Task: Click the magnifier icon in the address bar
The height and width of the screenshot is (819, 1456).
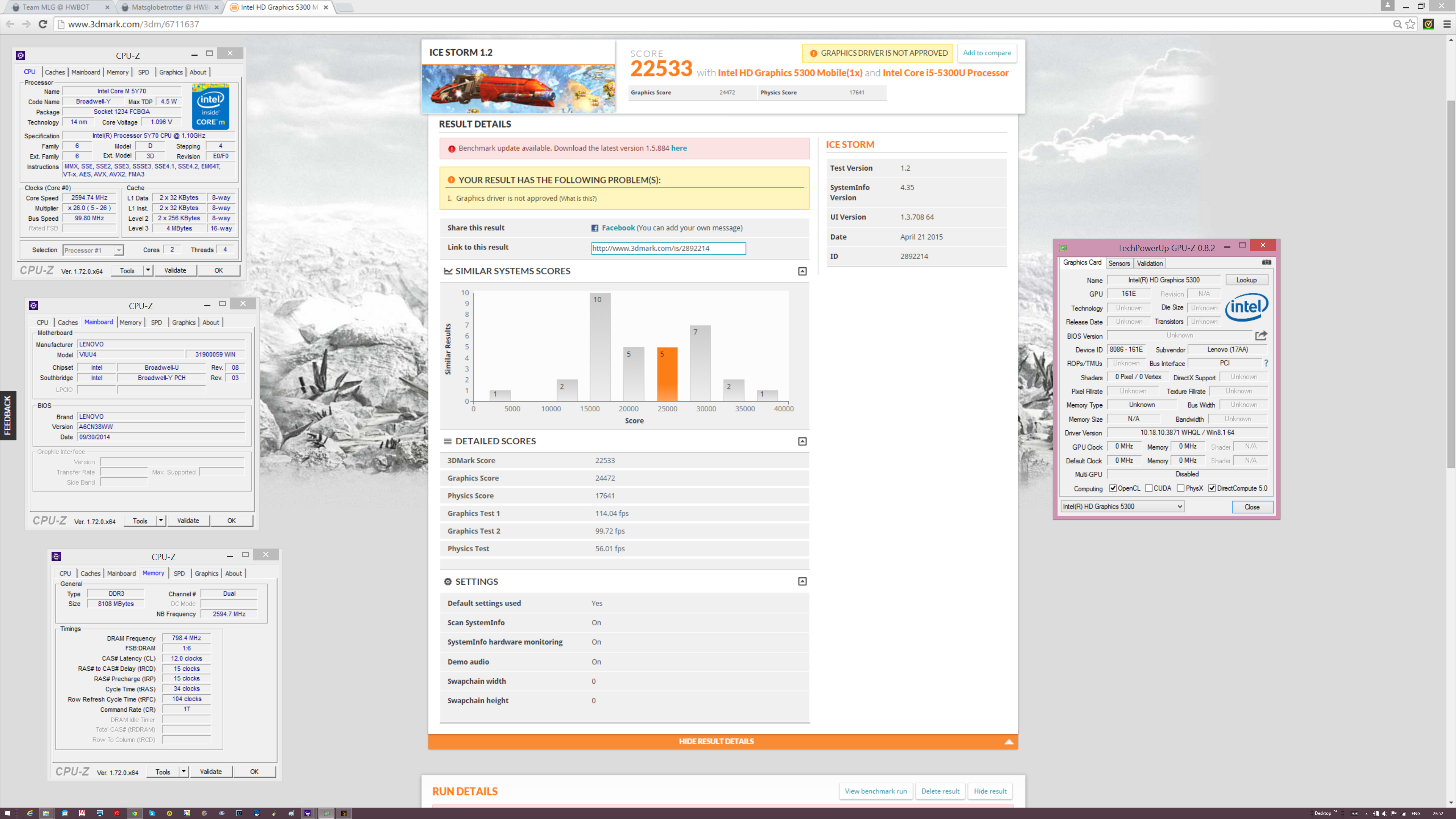Action: [x=1397, y=24]
